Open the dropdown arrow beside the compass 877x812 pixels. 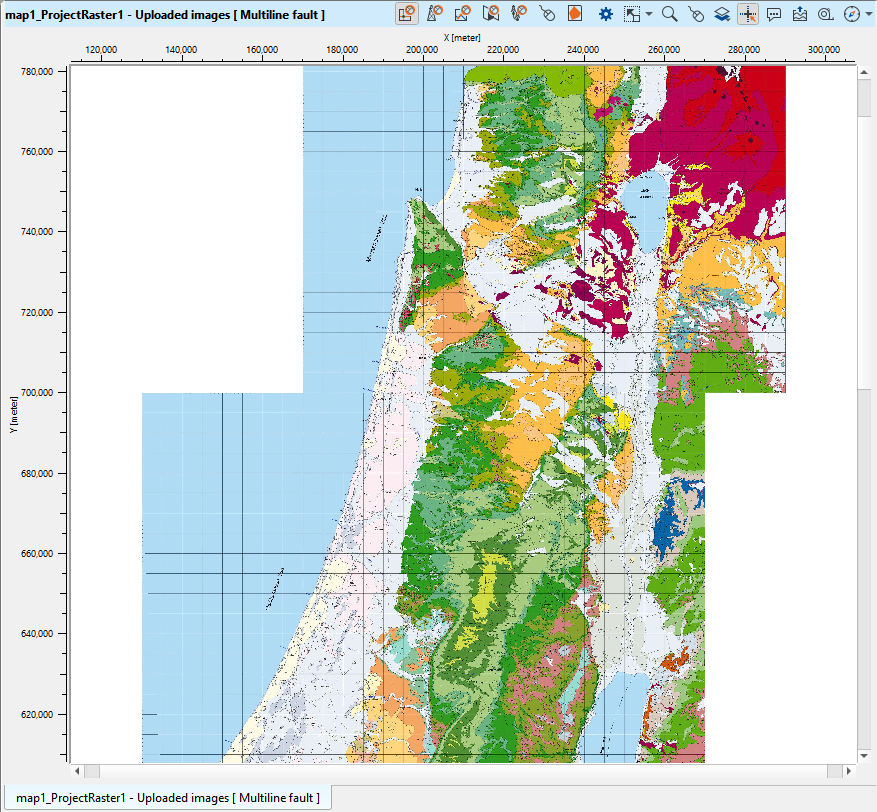[867, 14]
